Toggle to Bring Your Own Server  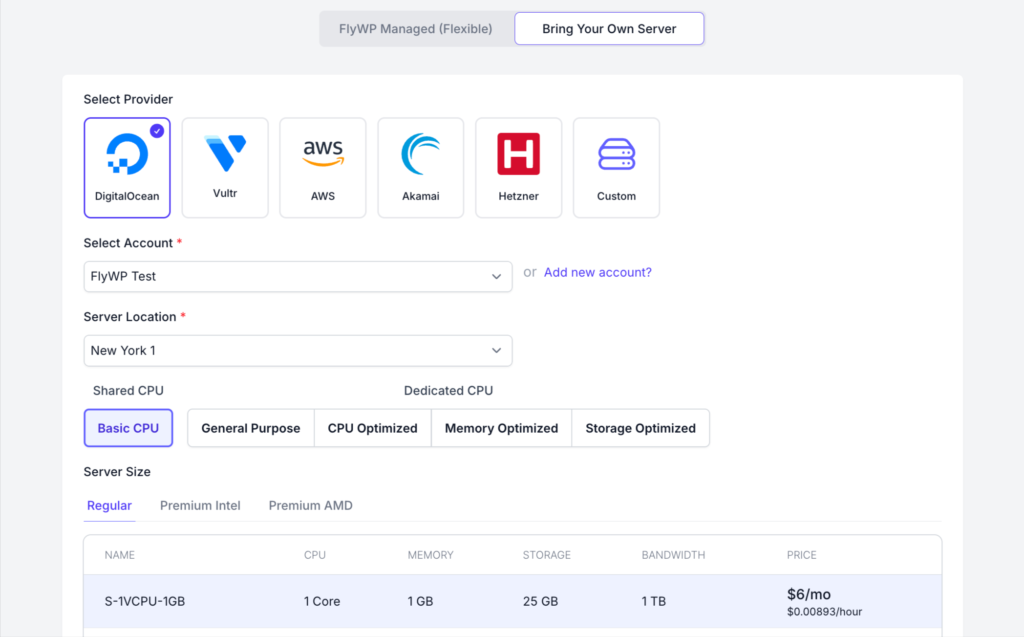tap(609, 29)
